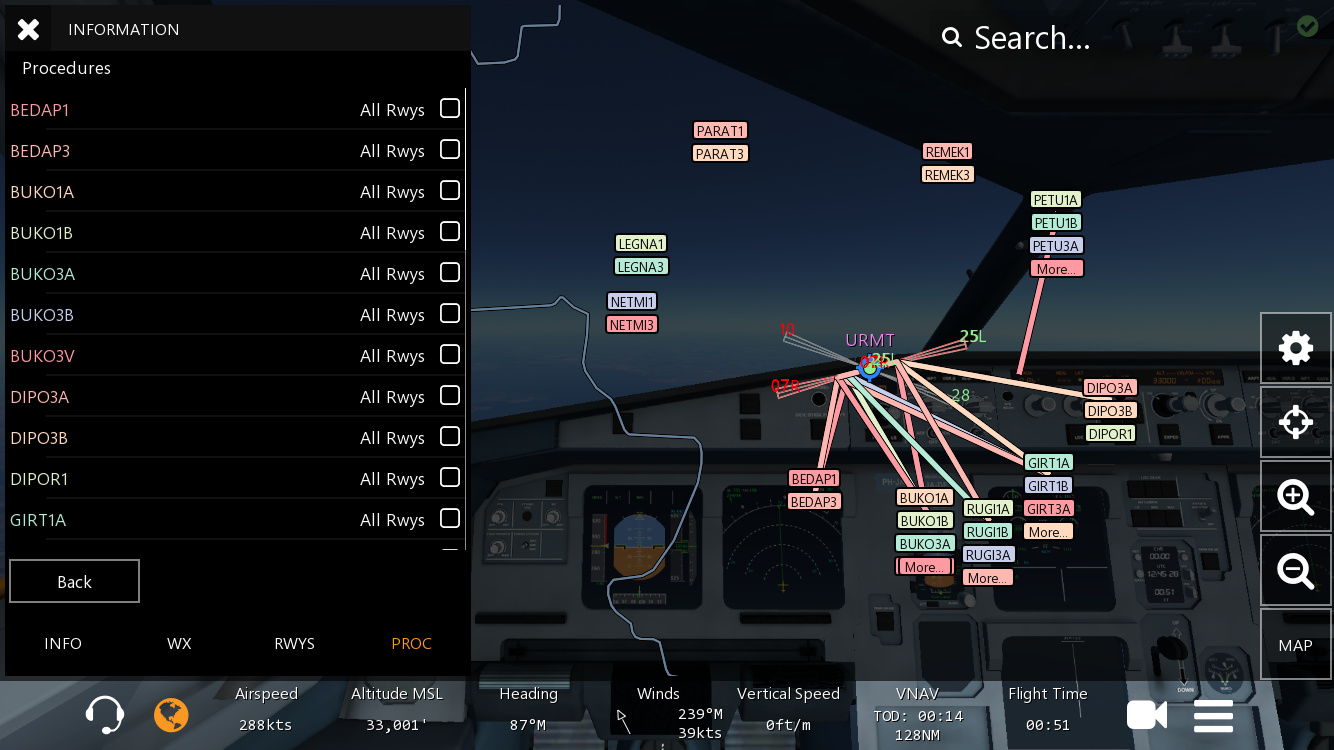Tap the Vertical Speed 0ft/m readout
Image resolution: width=1334 pixels, height=750 pixels.
coord(788,709)
